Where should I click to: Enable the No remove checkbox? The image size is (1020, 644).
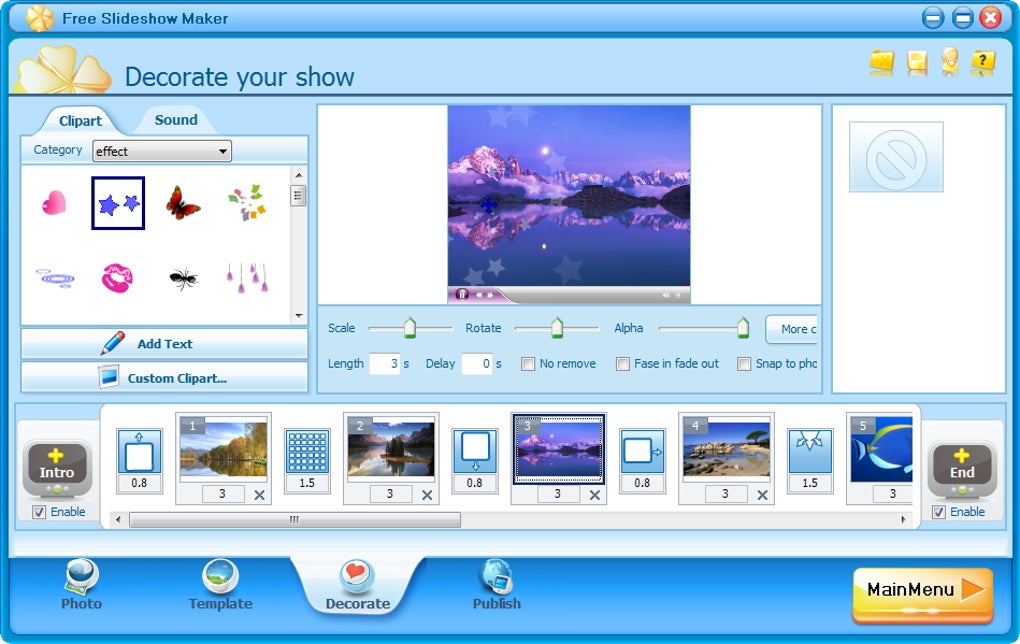click(x=528, y=364)
